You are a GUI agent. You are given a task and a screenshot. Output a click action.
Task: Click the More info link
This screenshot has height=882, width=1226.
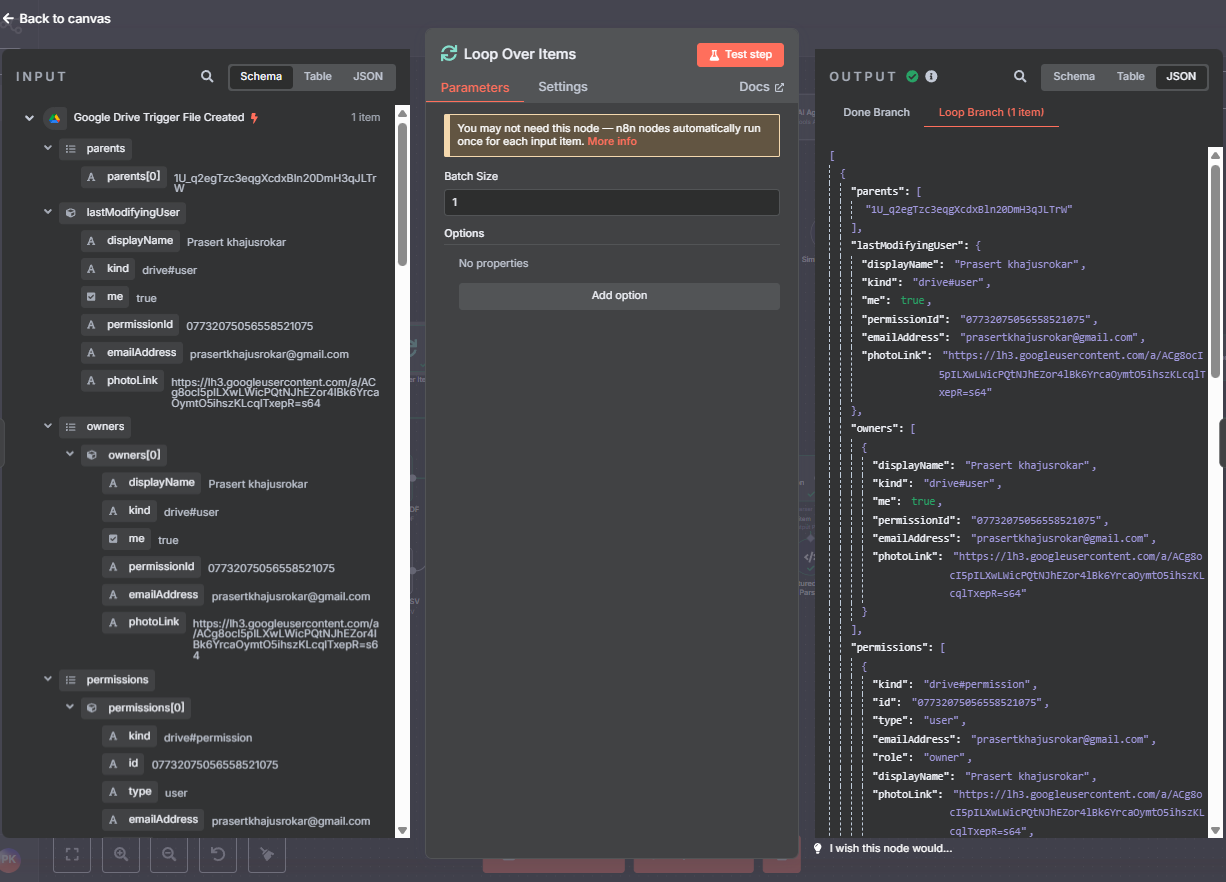612,142
